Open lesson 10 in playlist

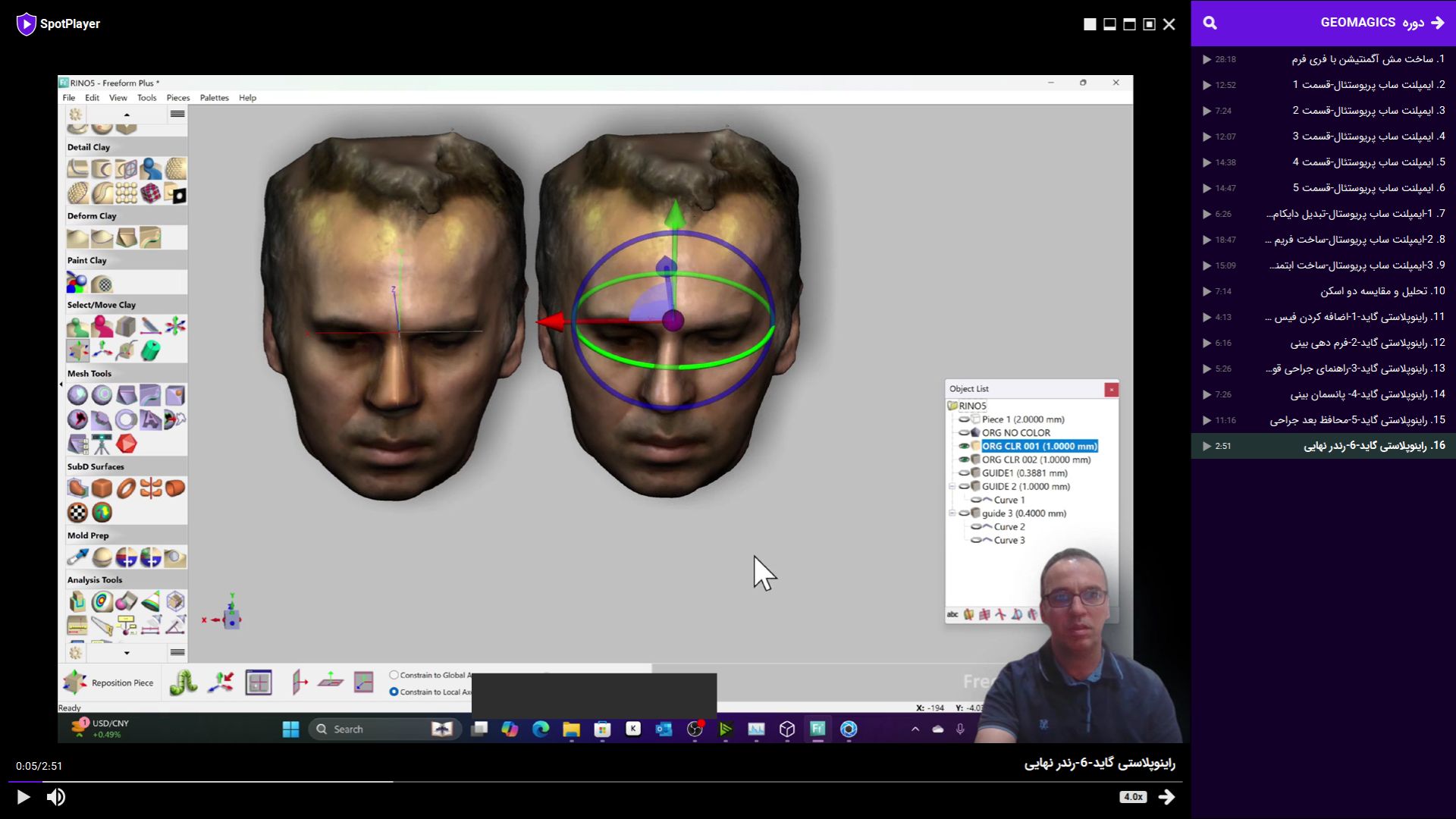point(1323,291)
